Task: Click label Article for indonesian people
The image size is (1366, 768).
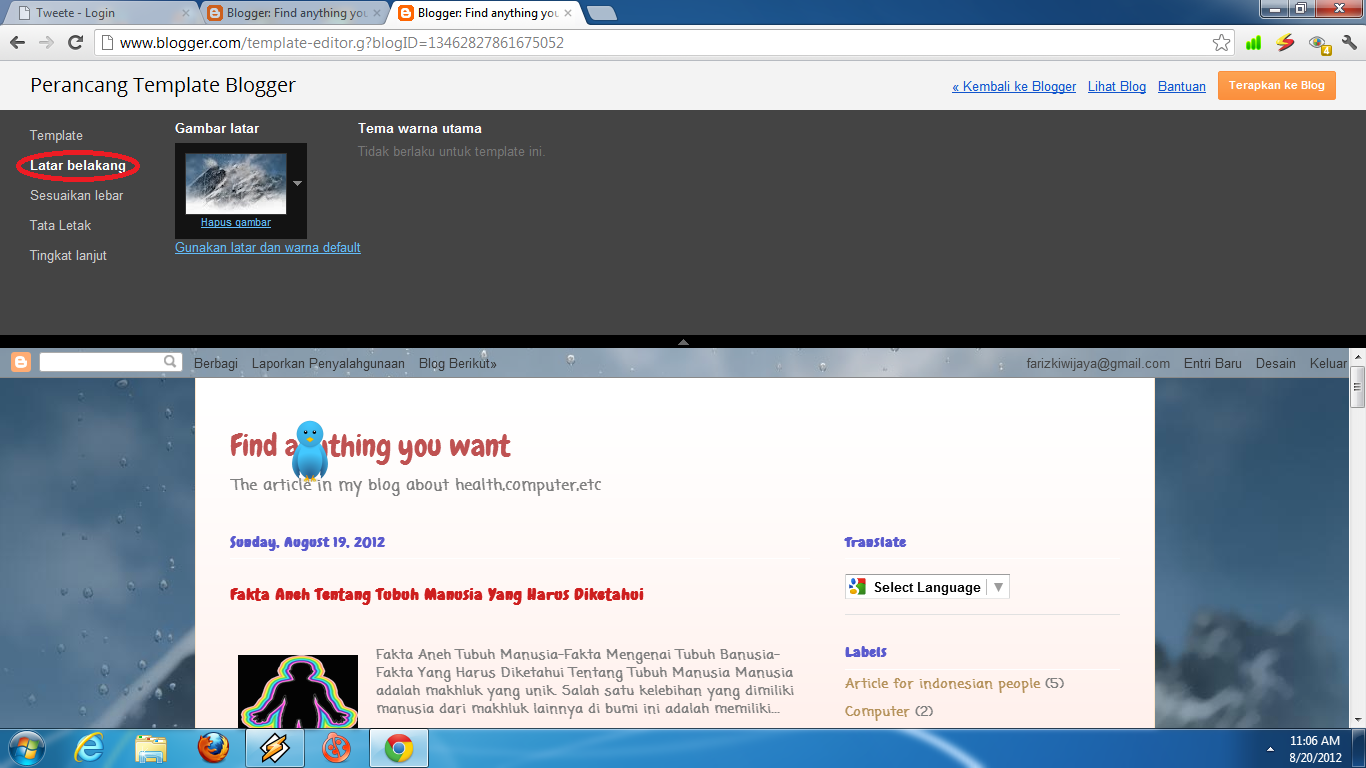Action: coord(942,683)
